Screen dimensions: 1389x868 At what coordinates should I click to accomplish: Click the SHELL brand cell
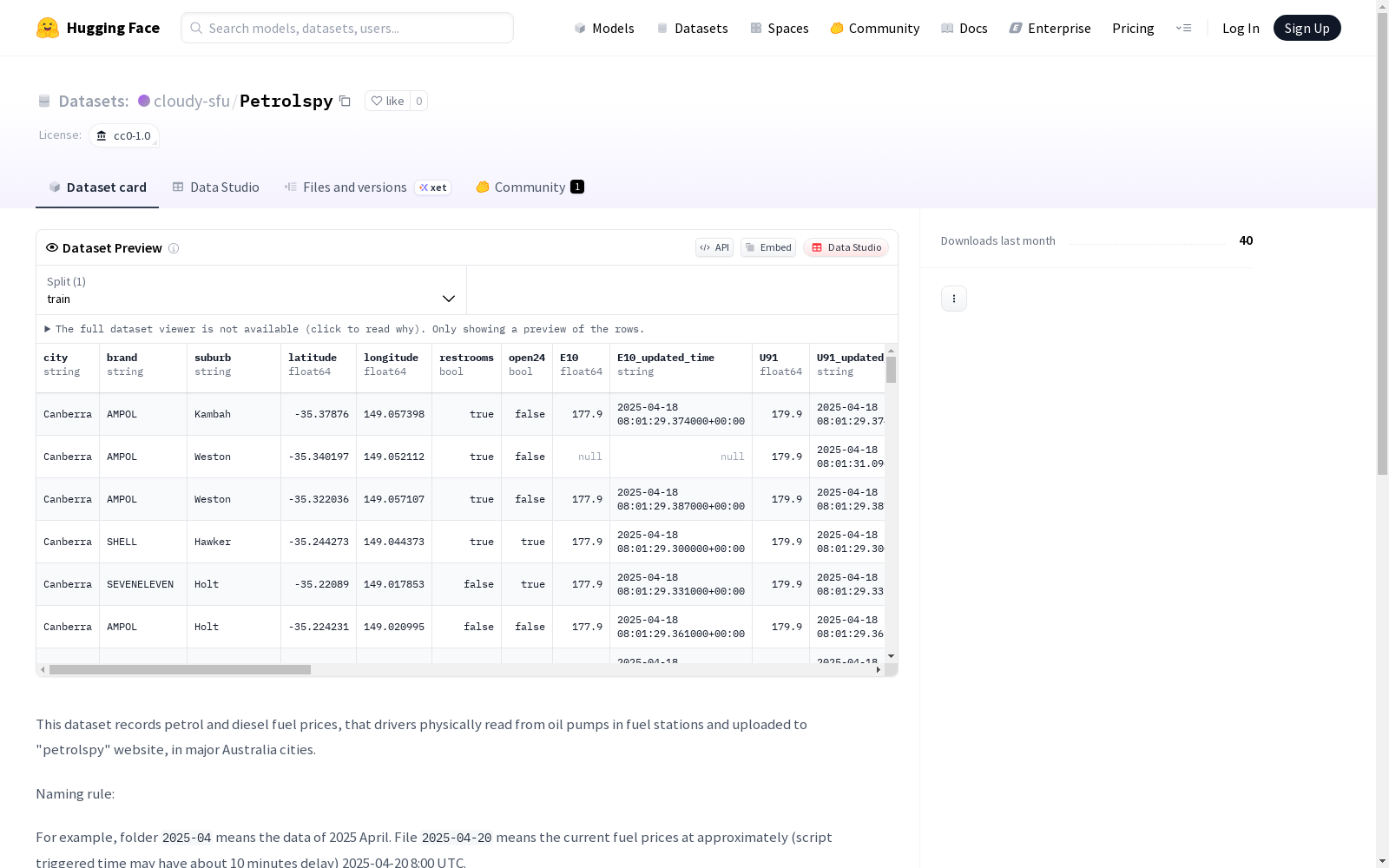tap(143, 542)
